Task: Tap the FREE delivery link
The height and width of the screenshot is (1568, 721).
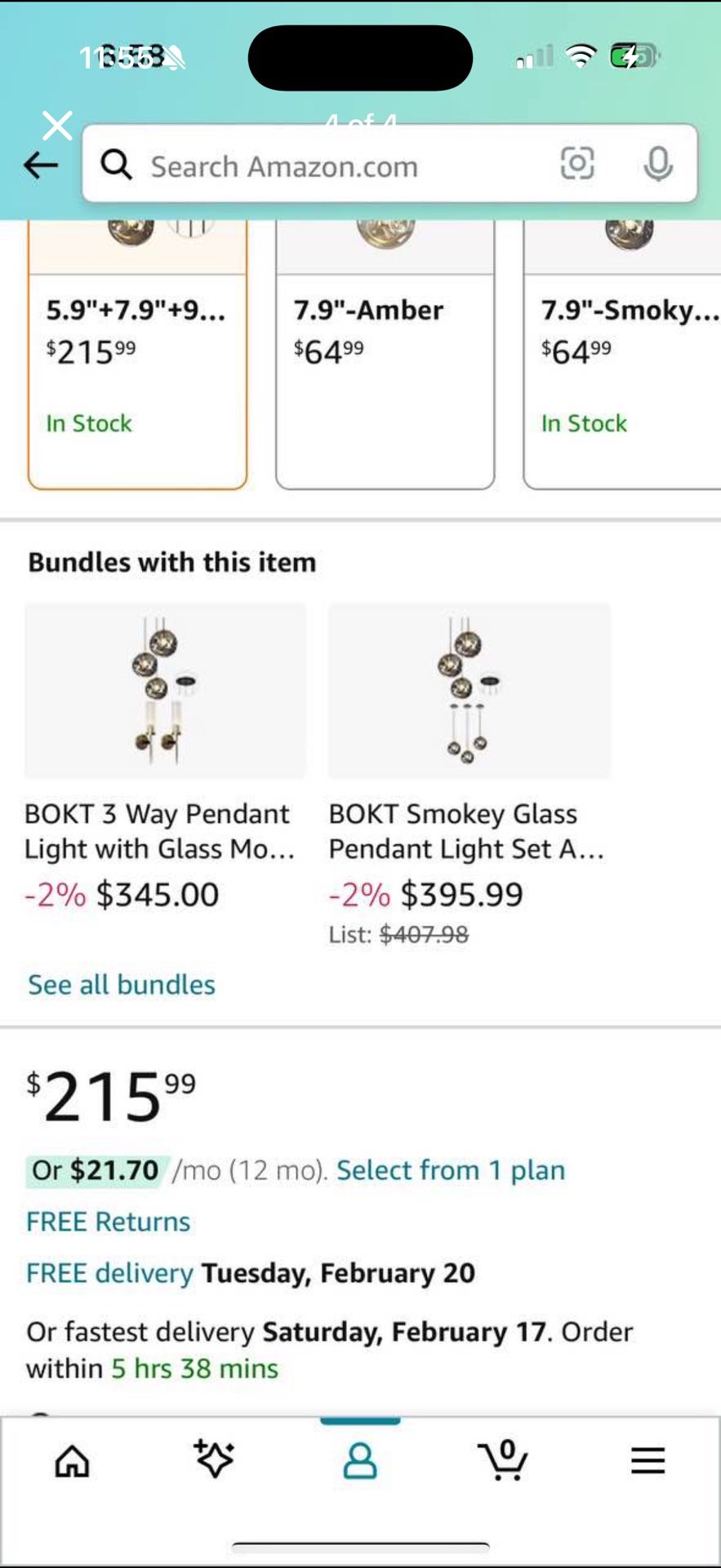Action: point(109,1273)
